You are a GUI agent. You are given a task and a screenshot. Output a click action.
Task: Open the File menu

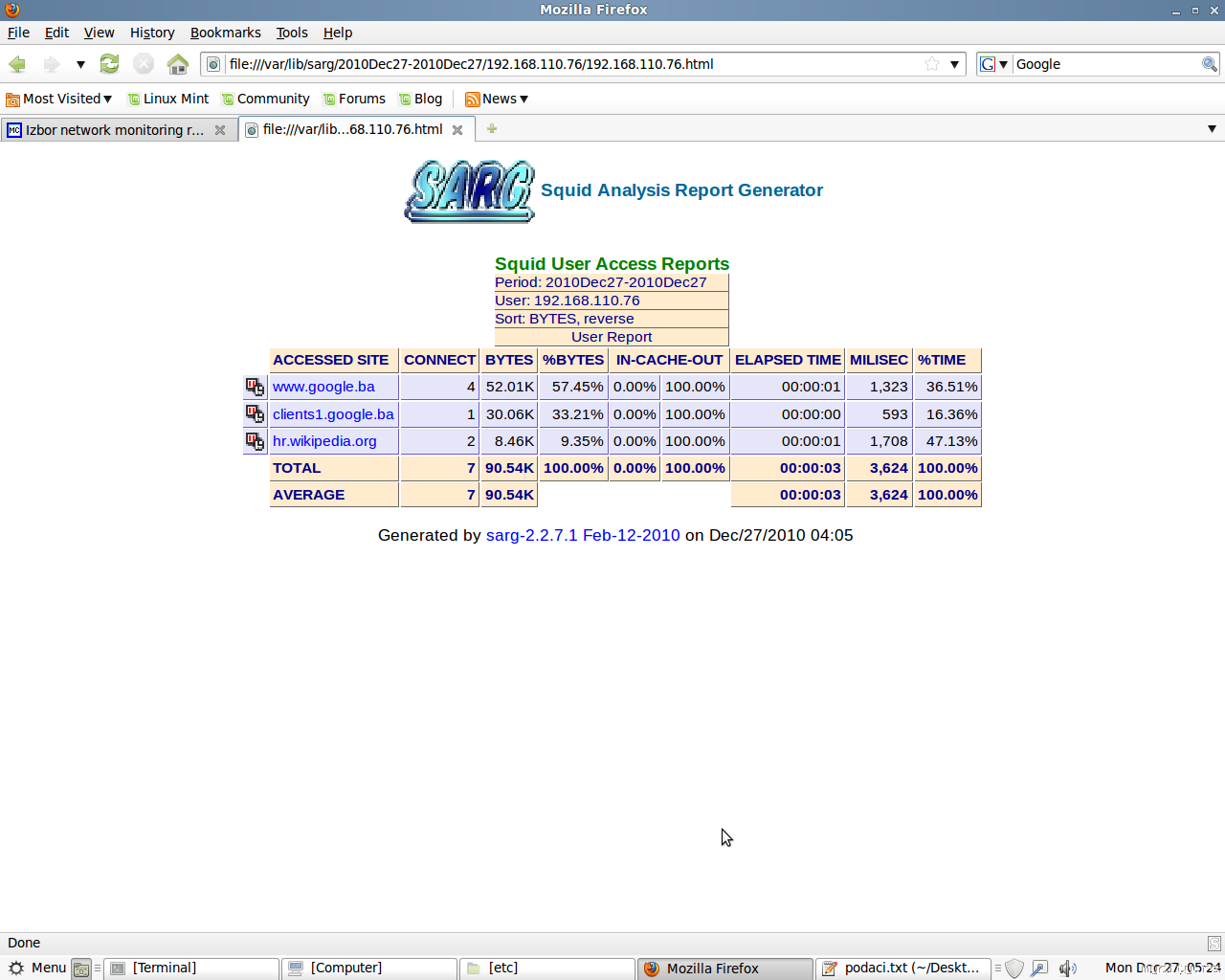(19, 33)
